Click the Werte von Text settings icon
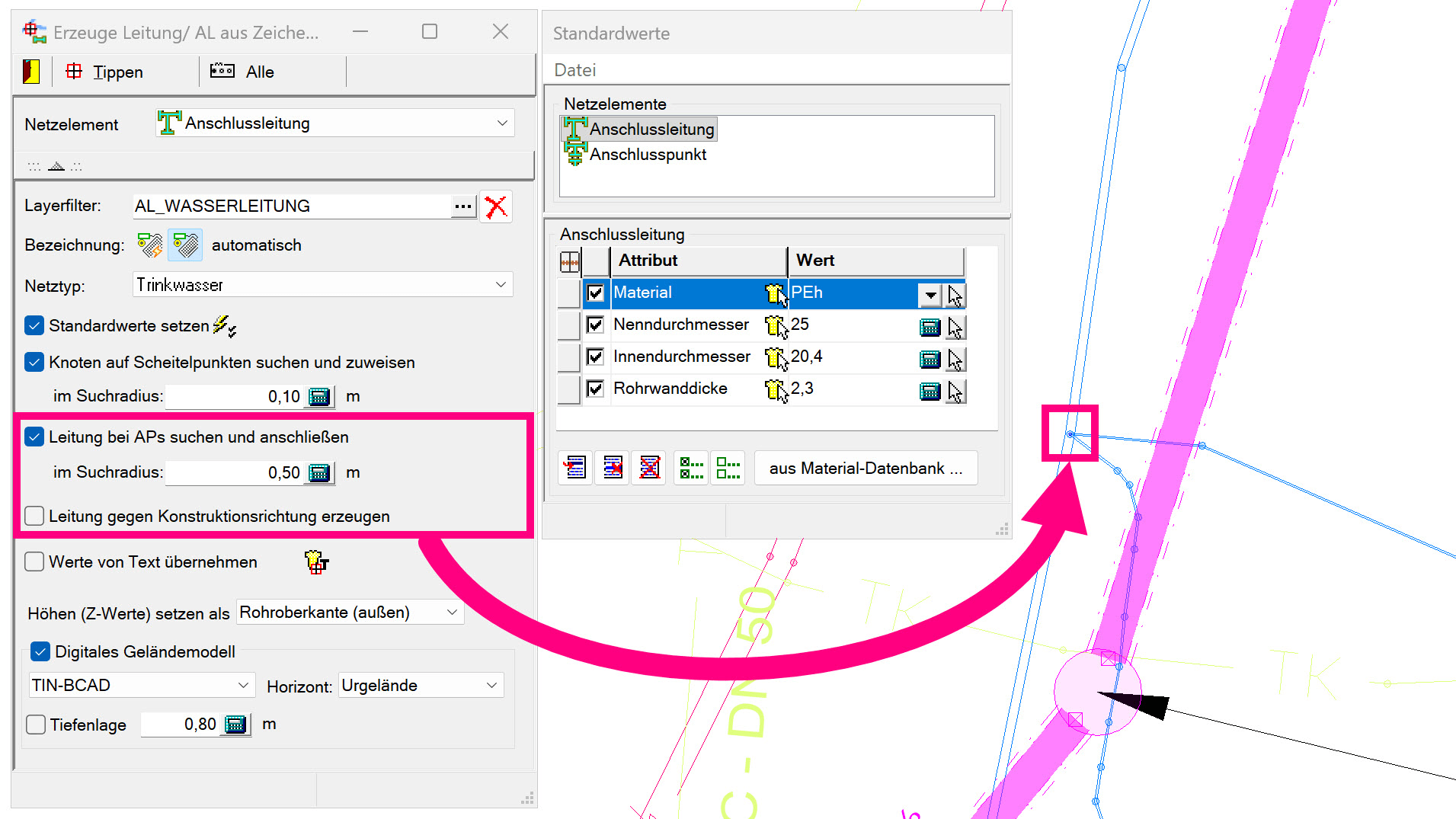The image size is (1456, 819). click(315, 562)
